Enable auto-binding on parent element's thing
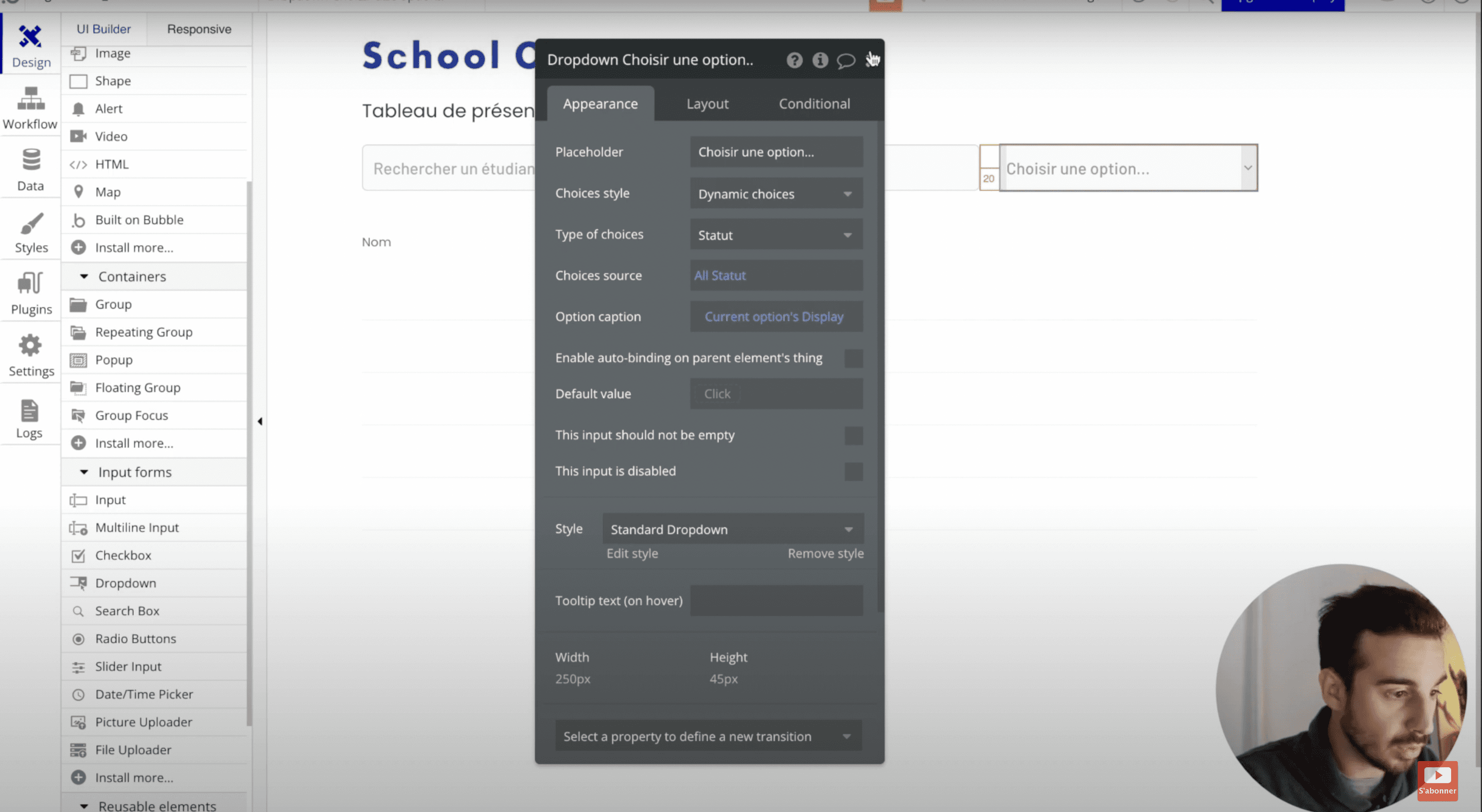 point(854,358)
